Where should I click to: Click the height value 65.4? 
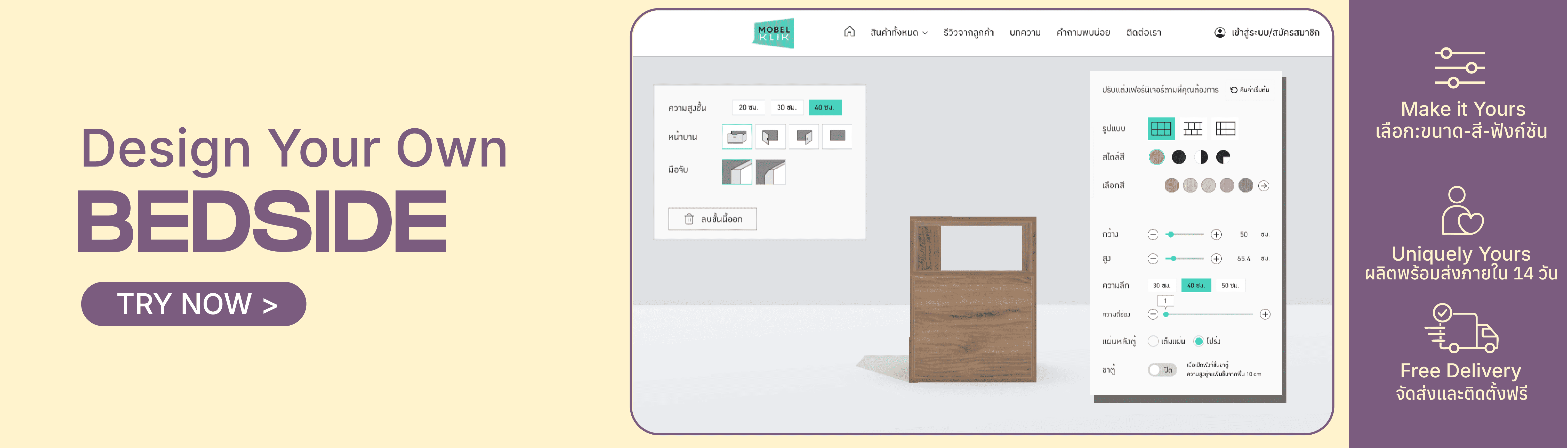pos(1244,259)
